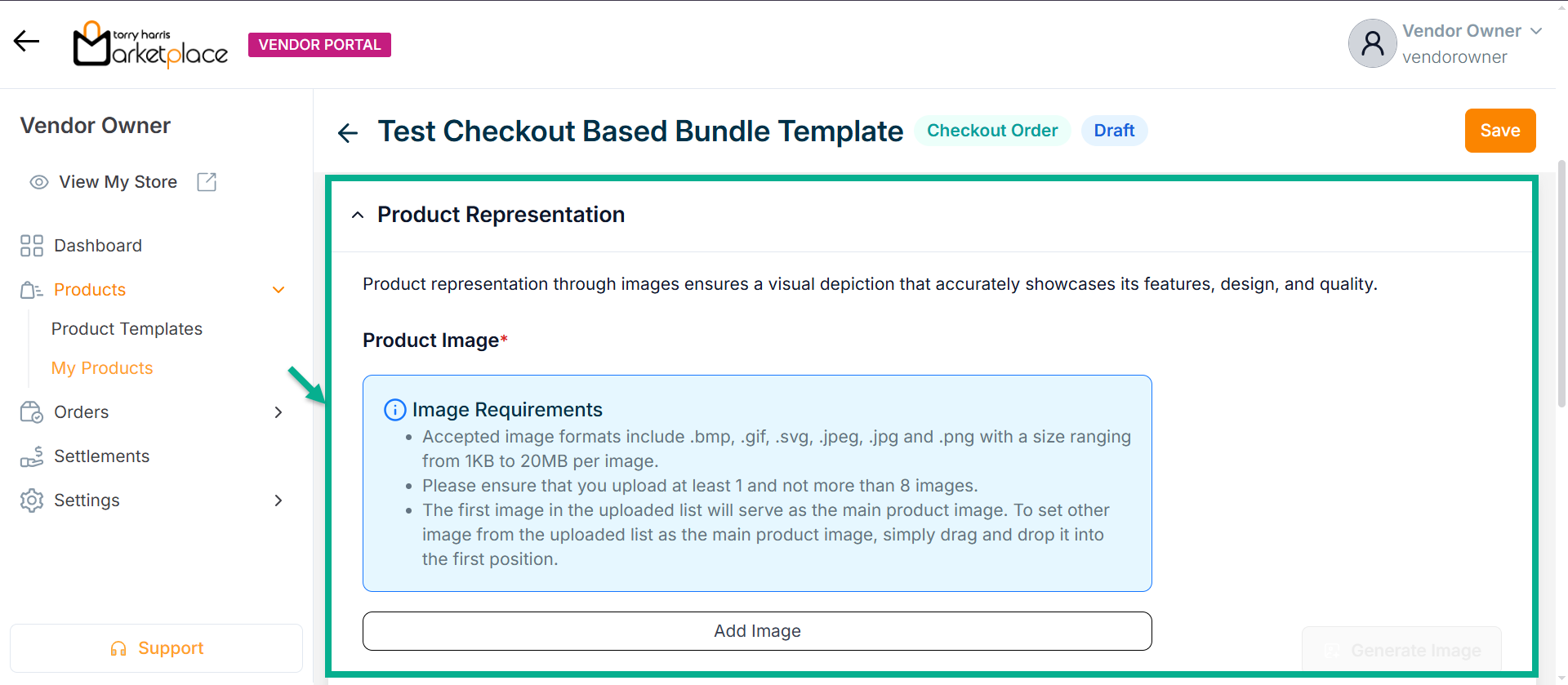Viewport: 1568px width, 685px height.
Task: Click the Orders basket icon
Action: coord(32,412)
